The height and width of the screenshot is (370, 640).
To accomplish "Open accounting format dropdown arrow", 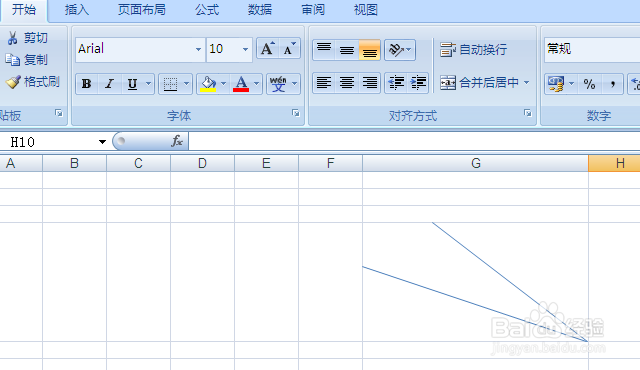I will [571, 84].
